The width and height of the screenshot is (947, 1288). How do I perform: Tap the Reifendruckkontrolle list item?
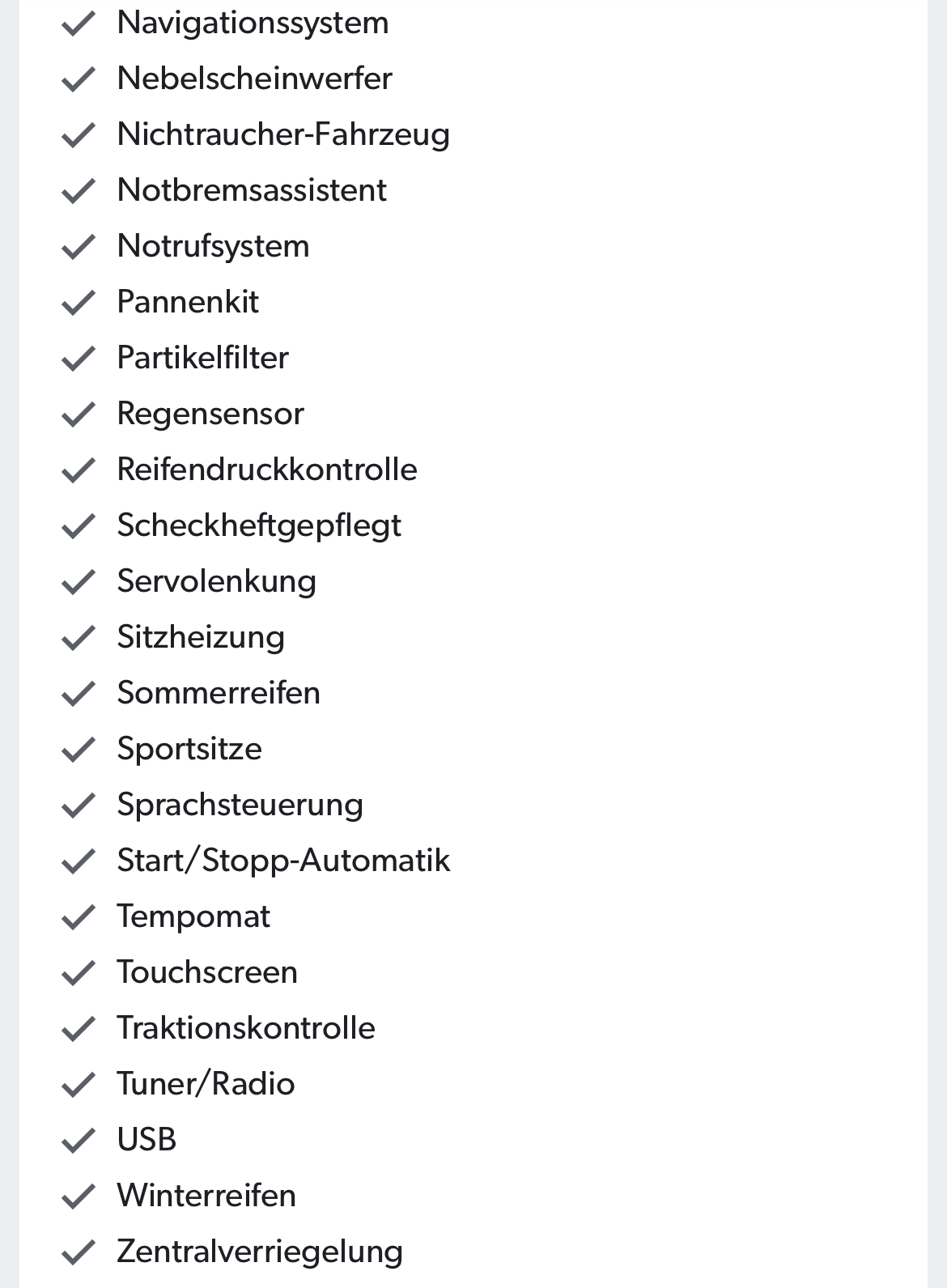pyautogui.click(x=267, y=470)
